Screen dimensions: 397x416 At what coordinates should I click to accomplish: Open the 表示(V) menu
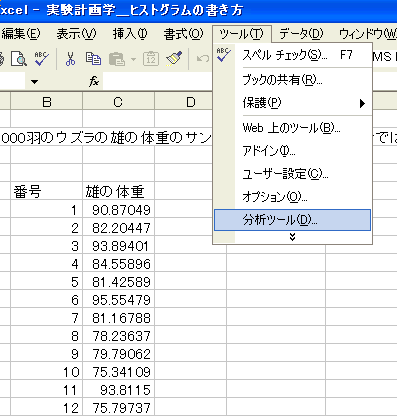(x=76, y=34)
